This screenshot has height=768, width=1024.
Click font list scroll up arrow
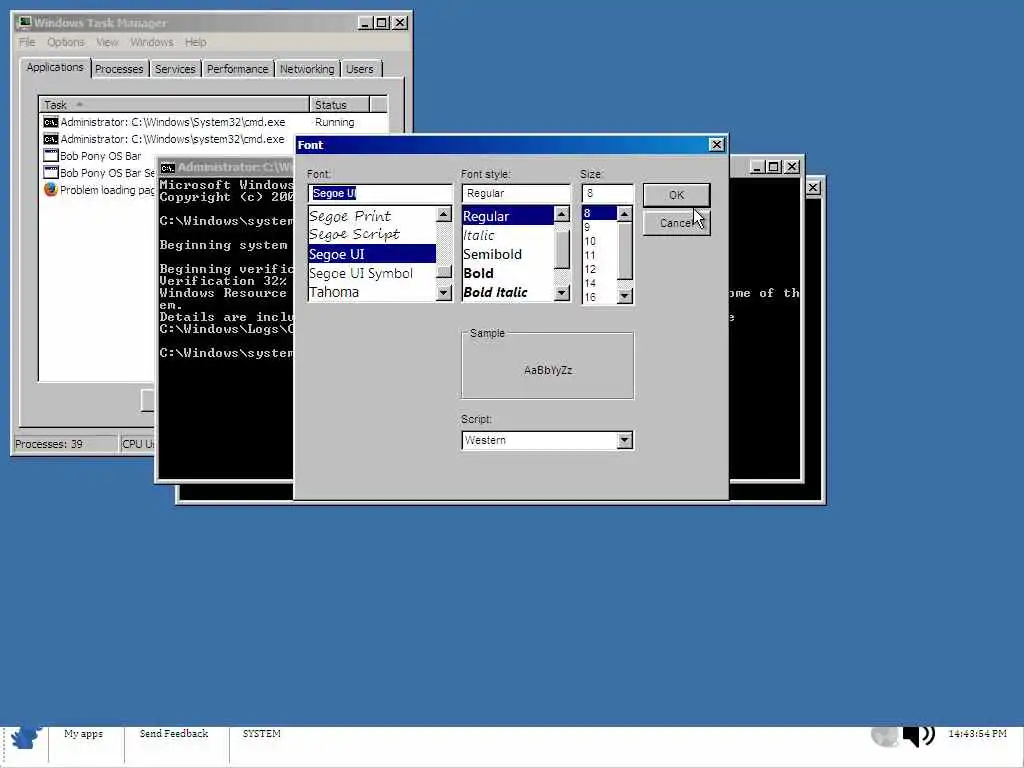tap(444, 214)
